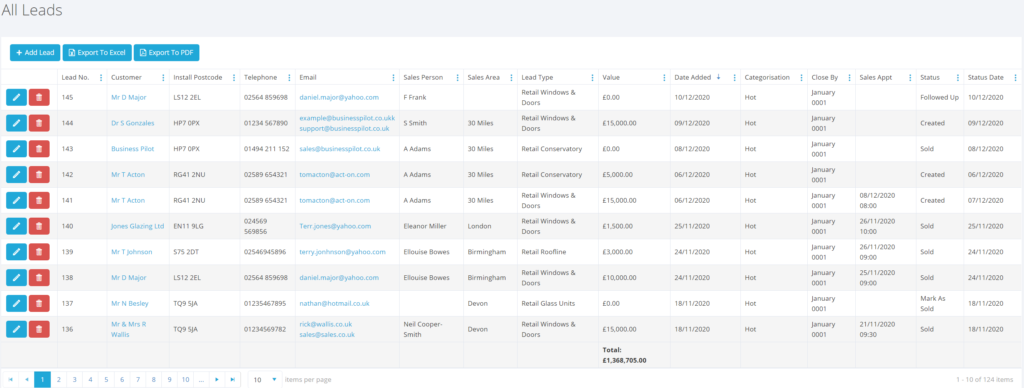1024x388 pixels.
Task: Open Value column options menu
Action: (x=664, y=78)
